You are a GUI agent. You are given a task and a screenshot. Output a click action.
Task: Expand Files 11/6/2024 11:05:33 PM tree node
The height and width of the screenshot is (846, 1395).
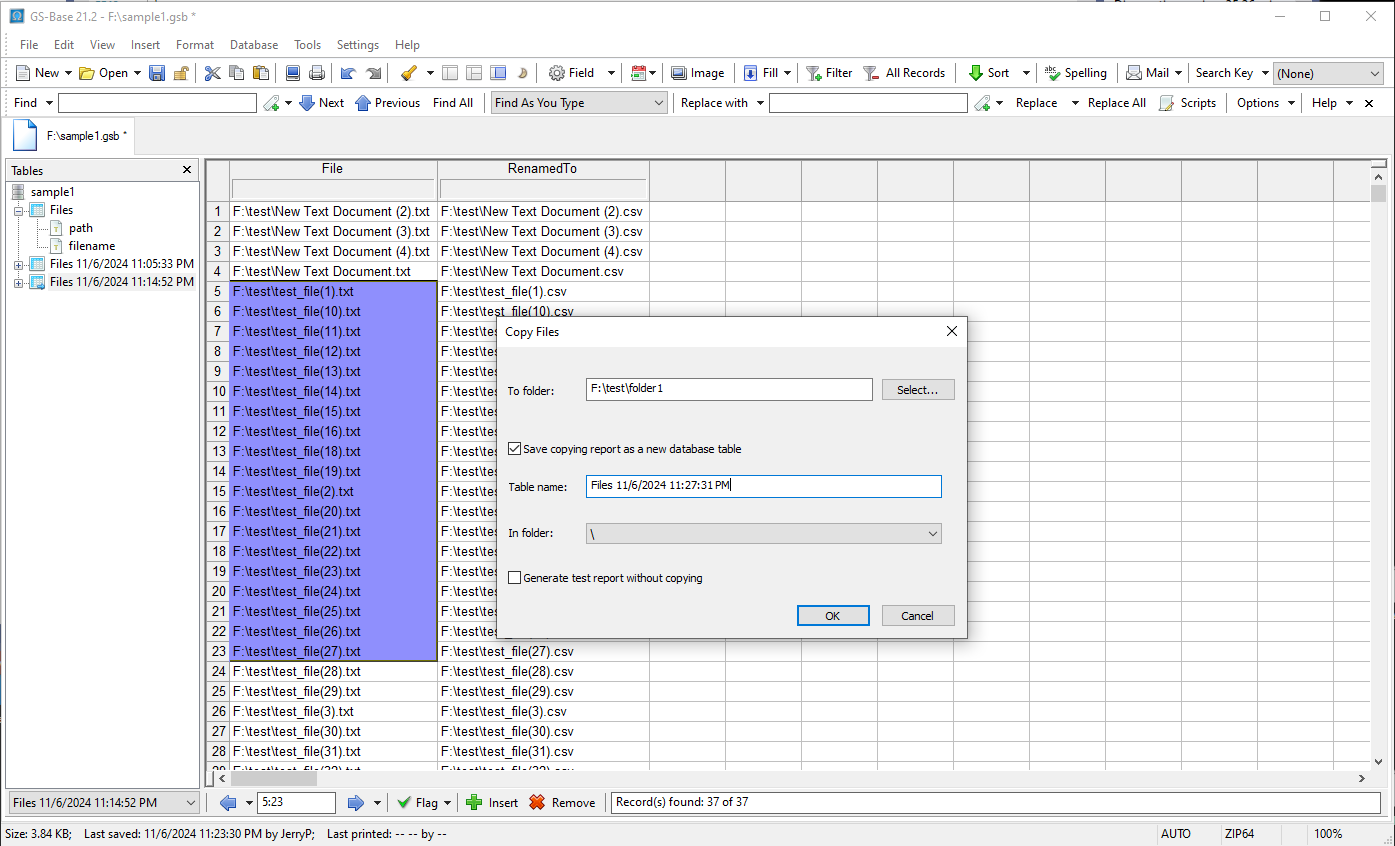point(18,264)
